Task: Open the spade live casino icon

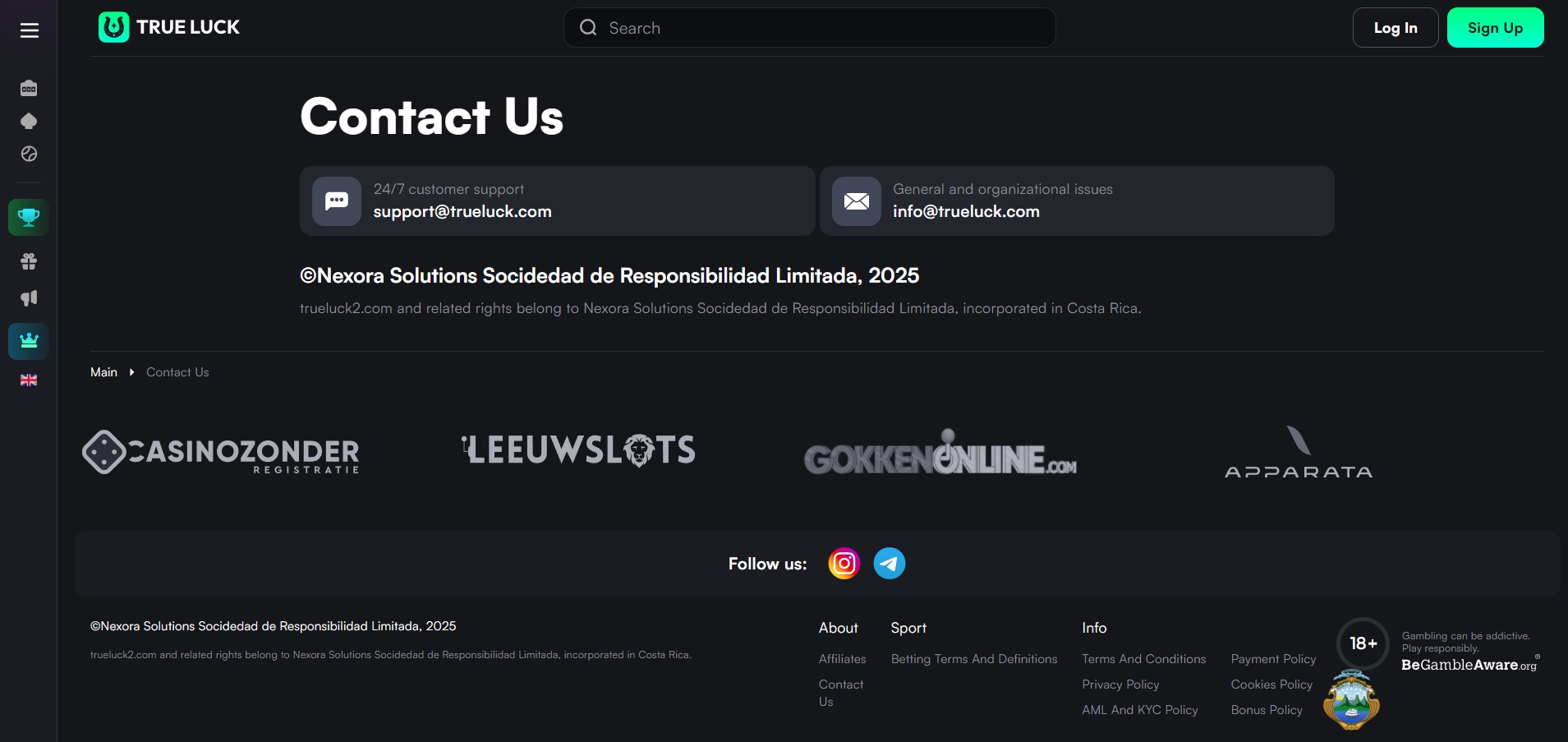Action: 29,121
